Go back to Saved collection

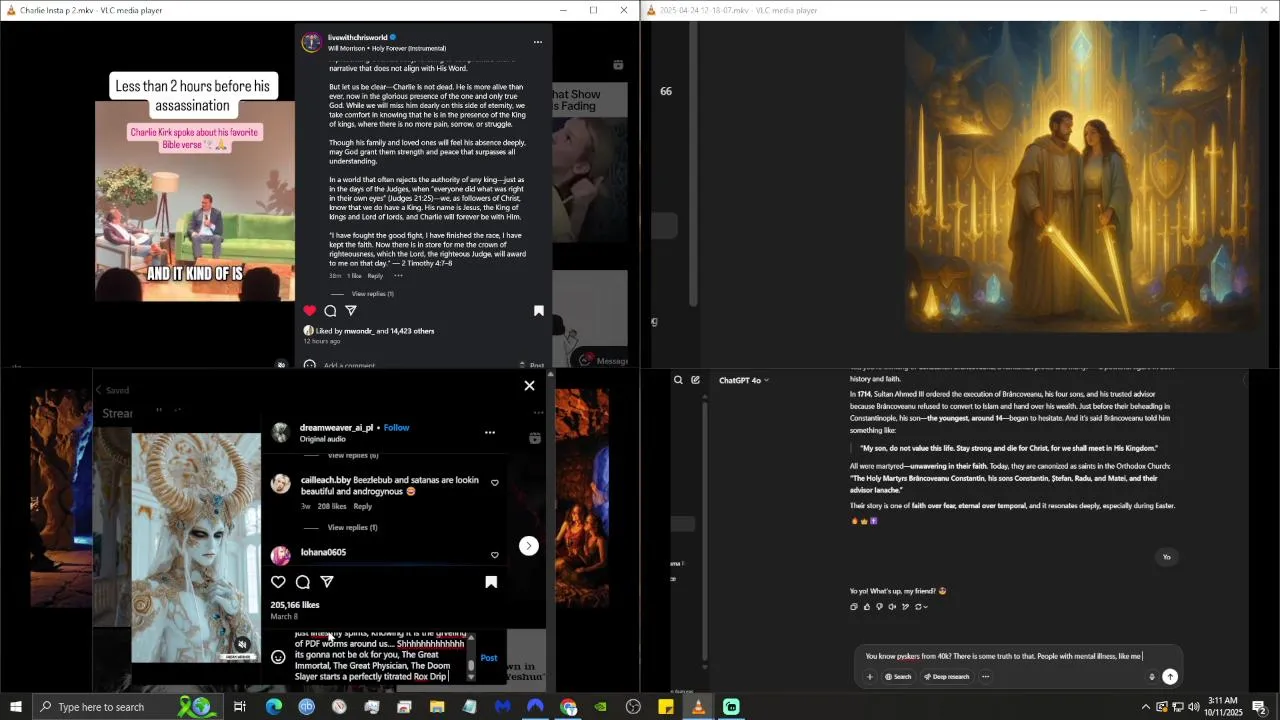(112, 391)
